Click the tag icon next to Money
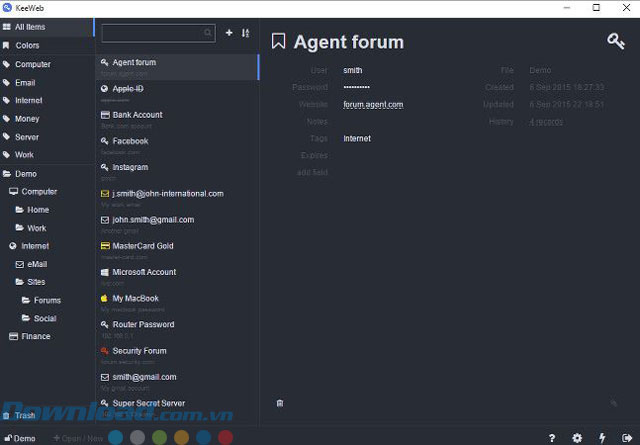 click(x=6, y=119)
